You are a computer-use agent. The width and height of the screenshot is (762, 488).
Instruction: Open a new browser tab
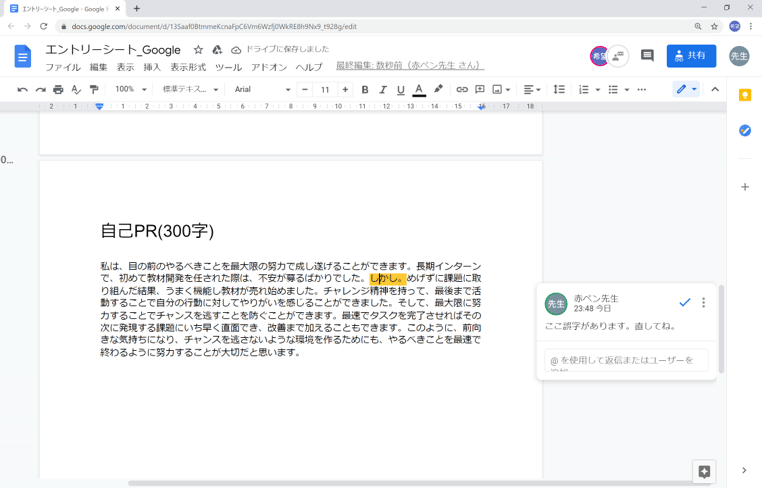137,8
